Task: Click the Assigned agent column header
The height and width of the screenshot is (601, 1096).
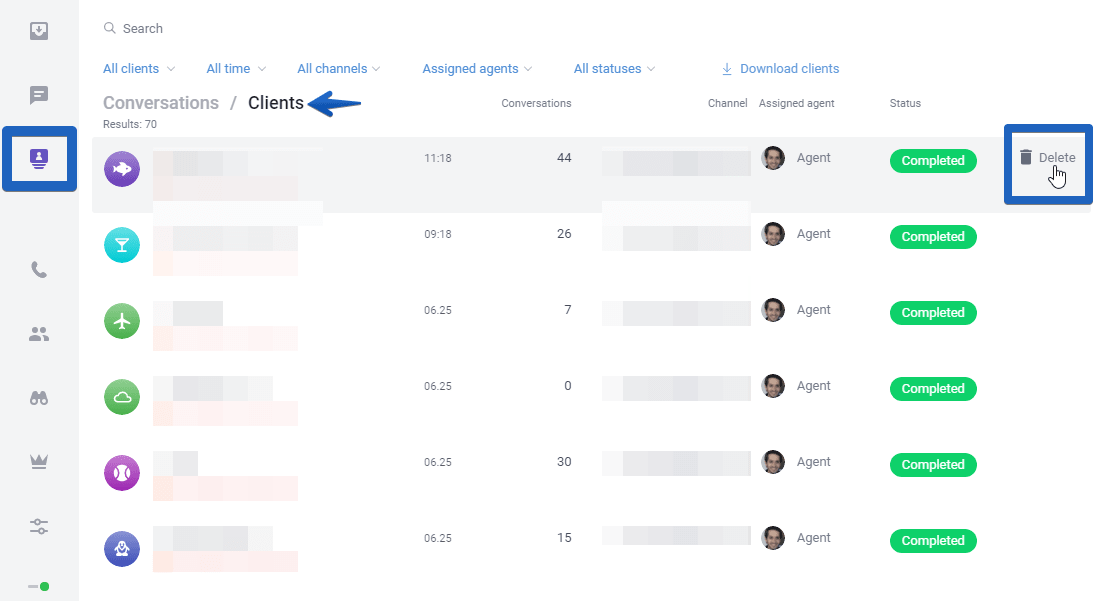Action: tap(797, 103)
